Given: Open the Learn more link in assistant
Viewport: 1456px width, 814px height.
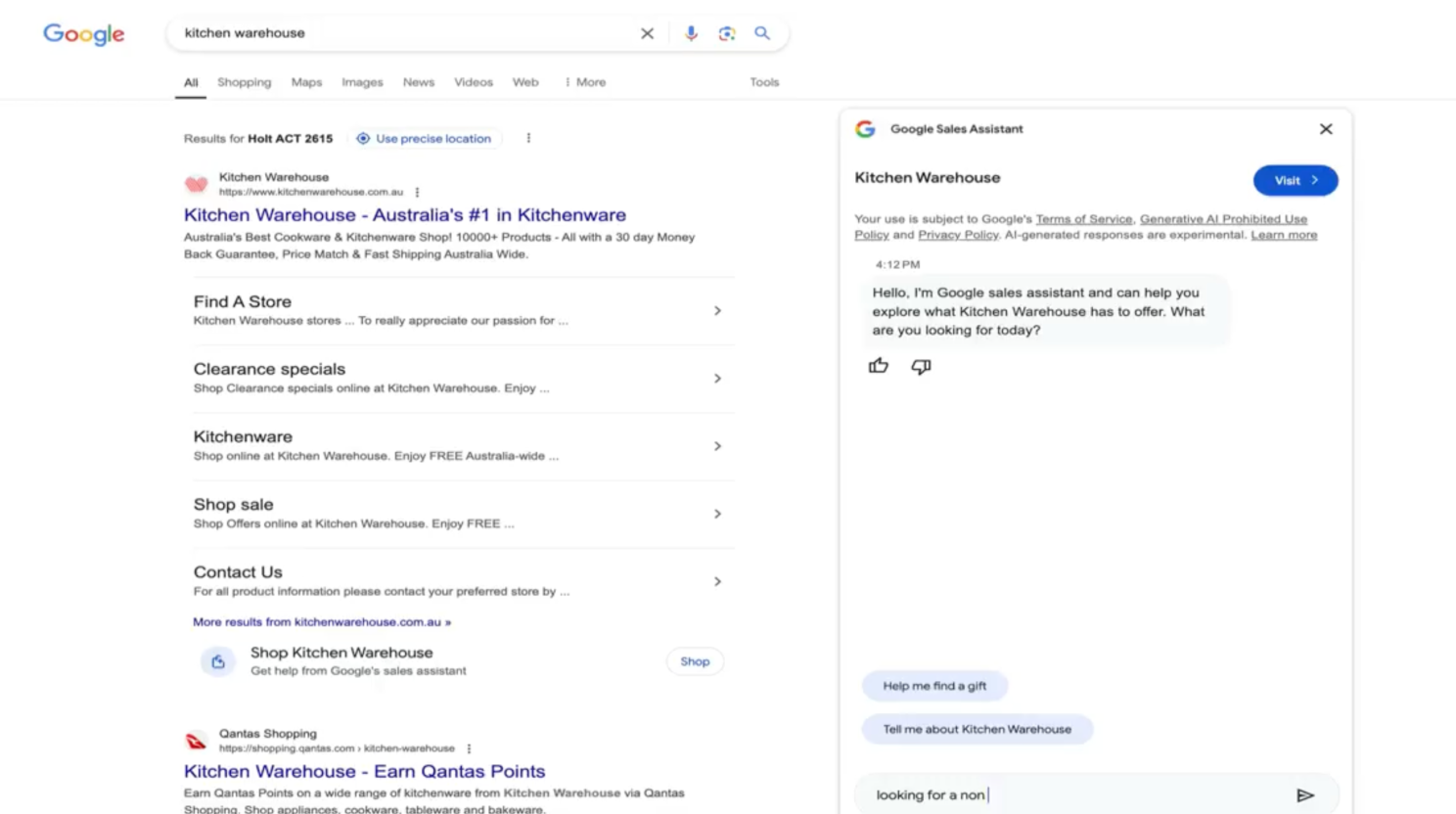Looking at the screenshot, I should tap(1284, 235).
